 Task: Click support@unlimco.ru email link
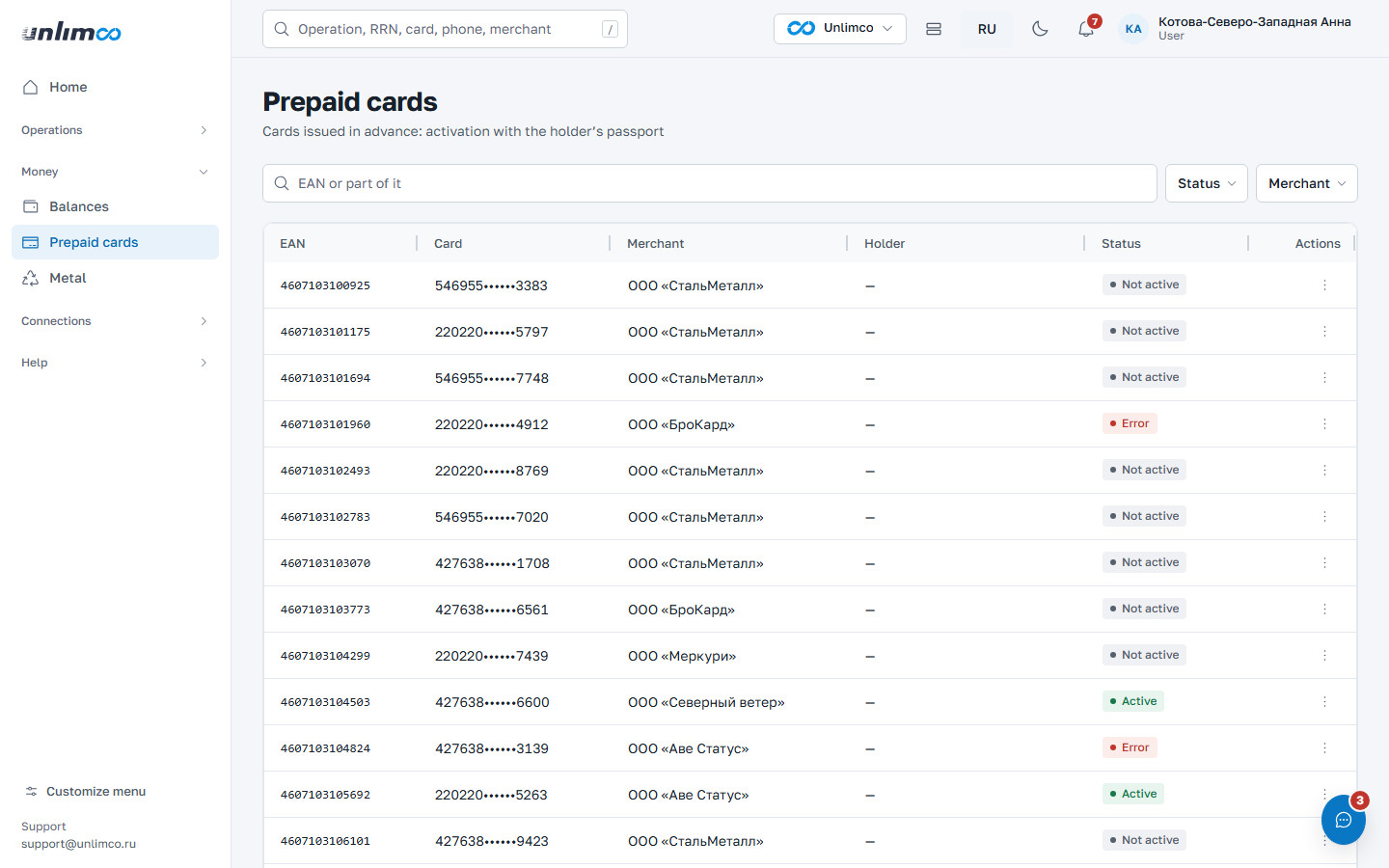pos(79,844)
